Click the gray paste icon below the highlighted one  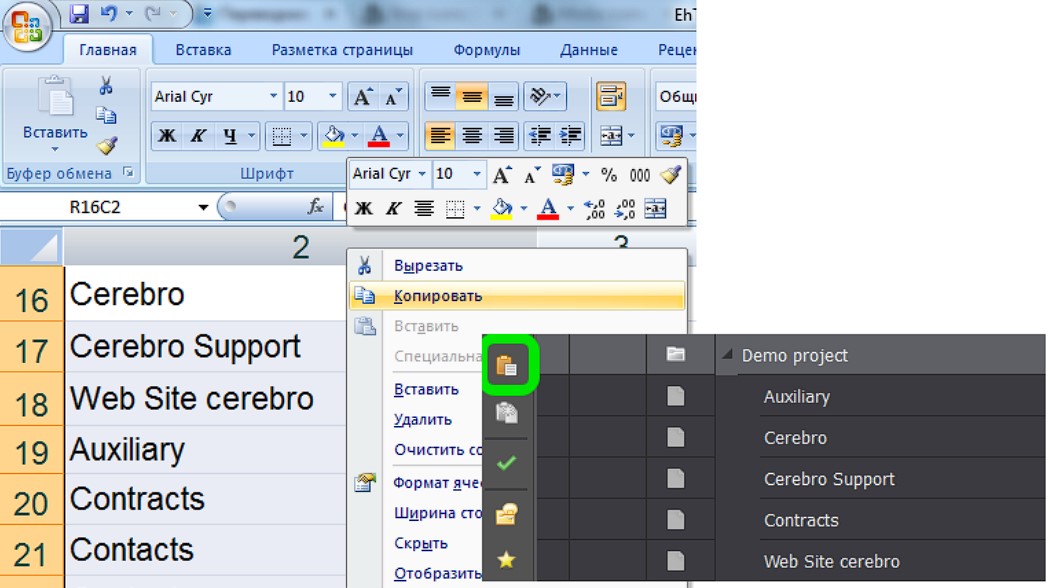(x=507, y=412)
